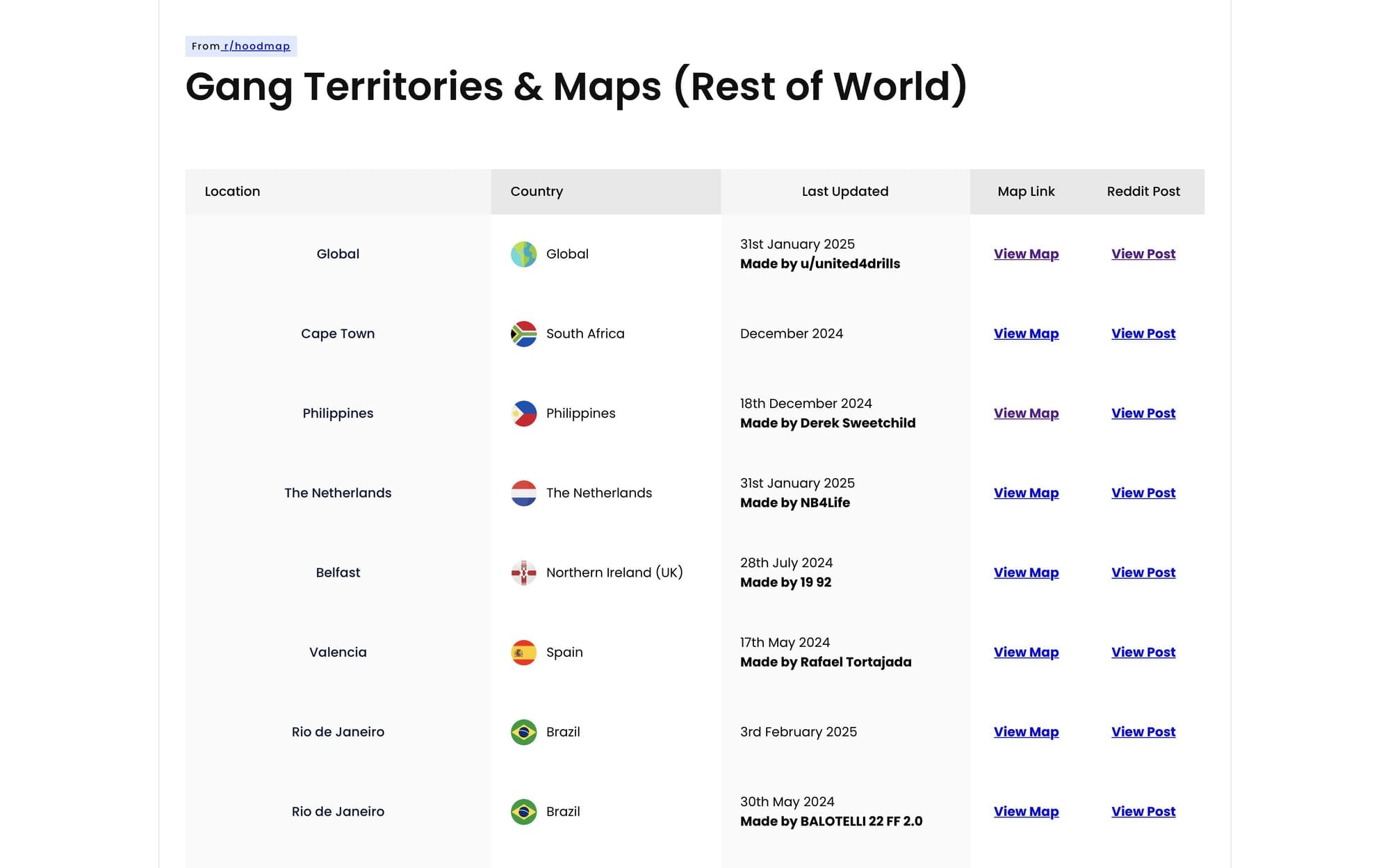Select the The Netherlands location cell
The width and height of the screenshot is (1390, 868).
338,493
